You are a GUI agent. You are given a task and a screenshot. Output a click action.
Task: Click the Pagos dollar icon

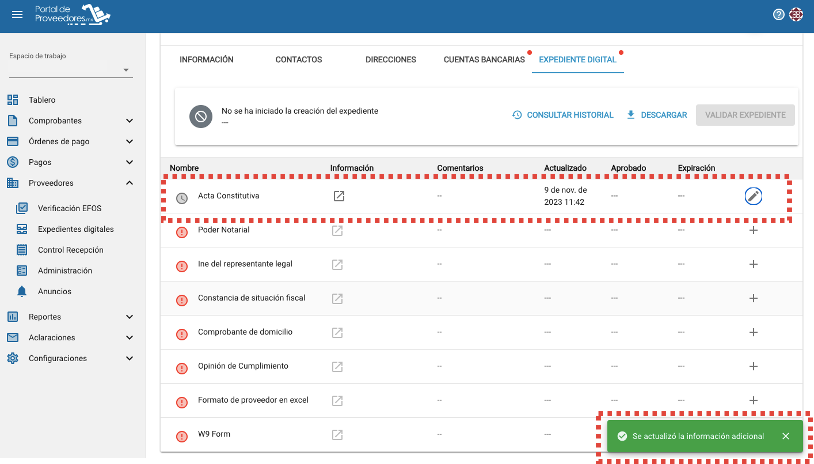[12, 162]
